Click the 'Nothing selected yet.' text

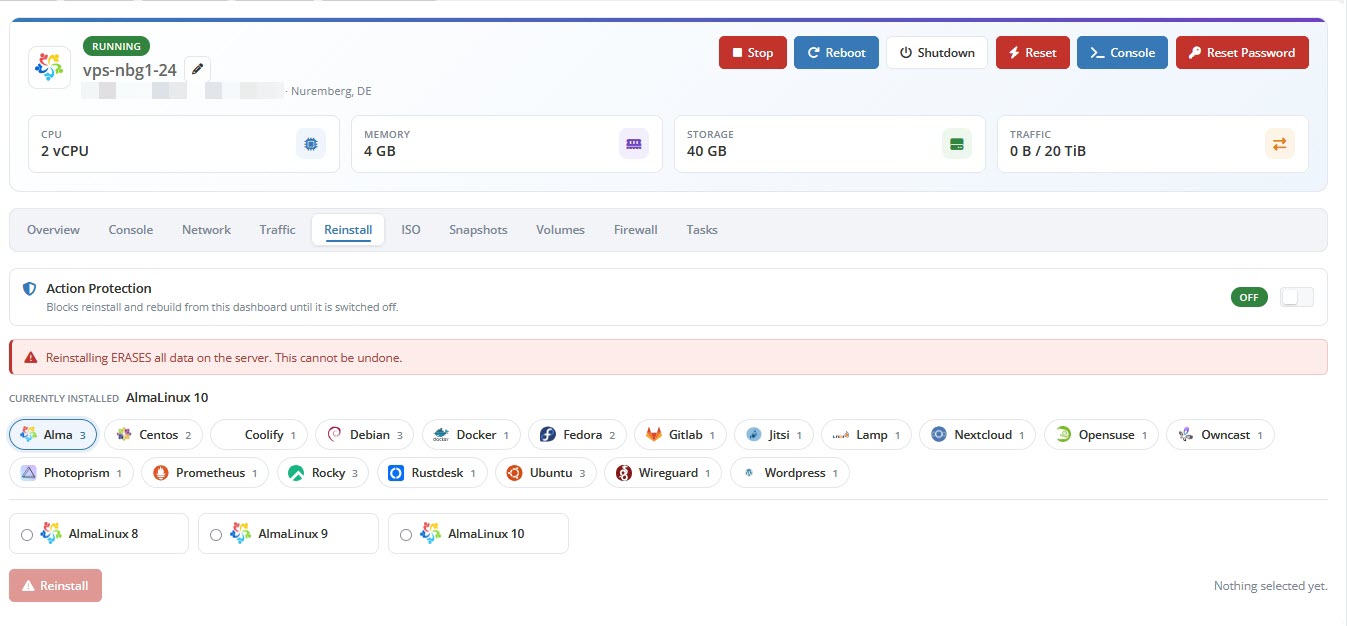tap(1270, 586)
